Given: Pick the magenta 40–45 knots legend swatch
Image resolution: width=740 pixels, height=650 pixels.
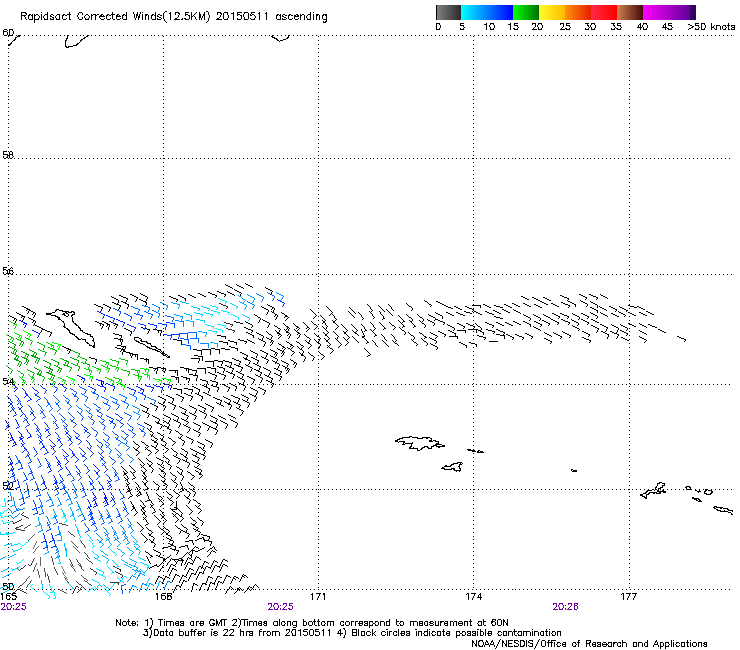Looking at the screenshot, I should 656,12.
